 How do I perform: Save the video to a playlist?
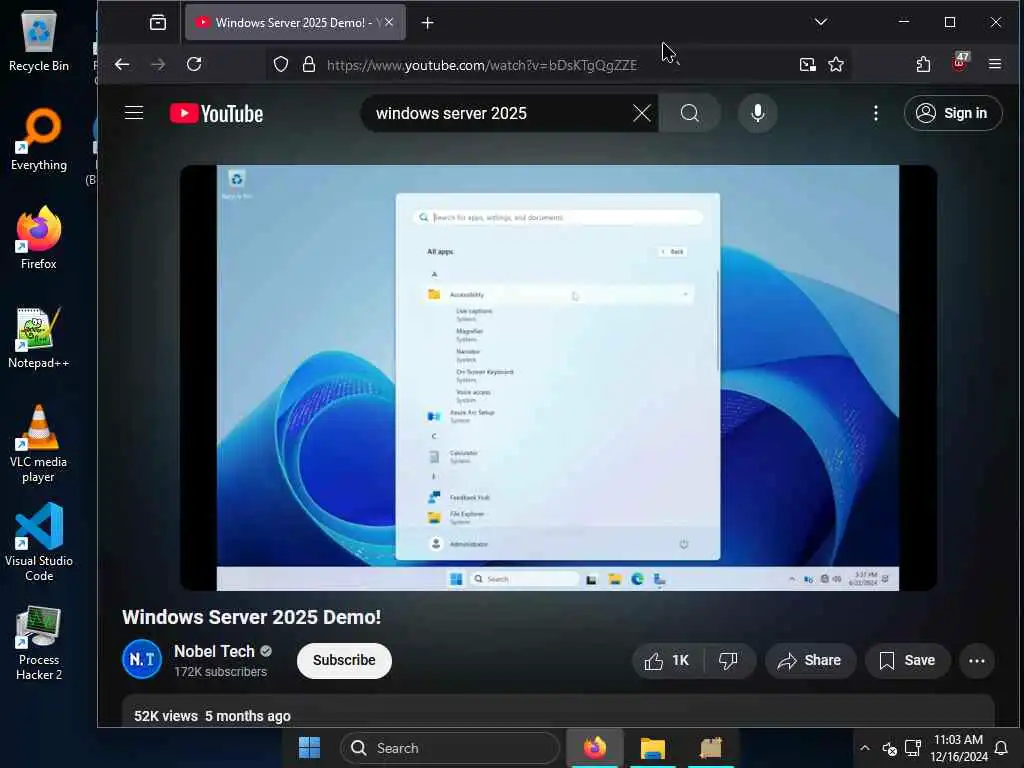point(907,661)
